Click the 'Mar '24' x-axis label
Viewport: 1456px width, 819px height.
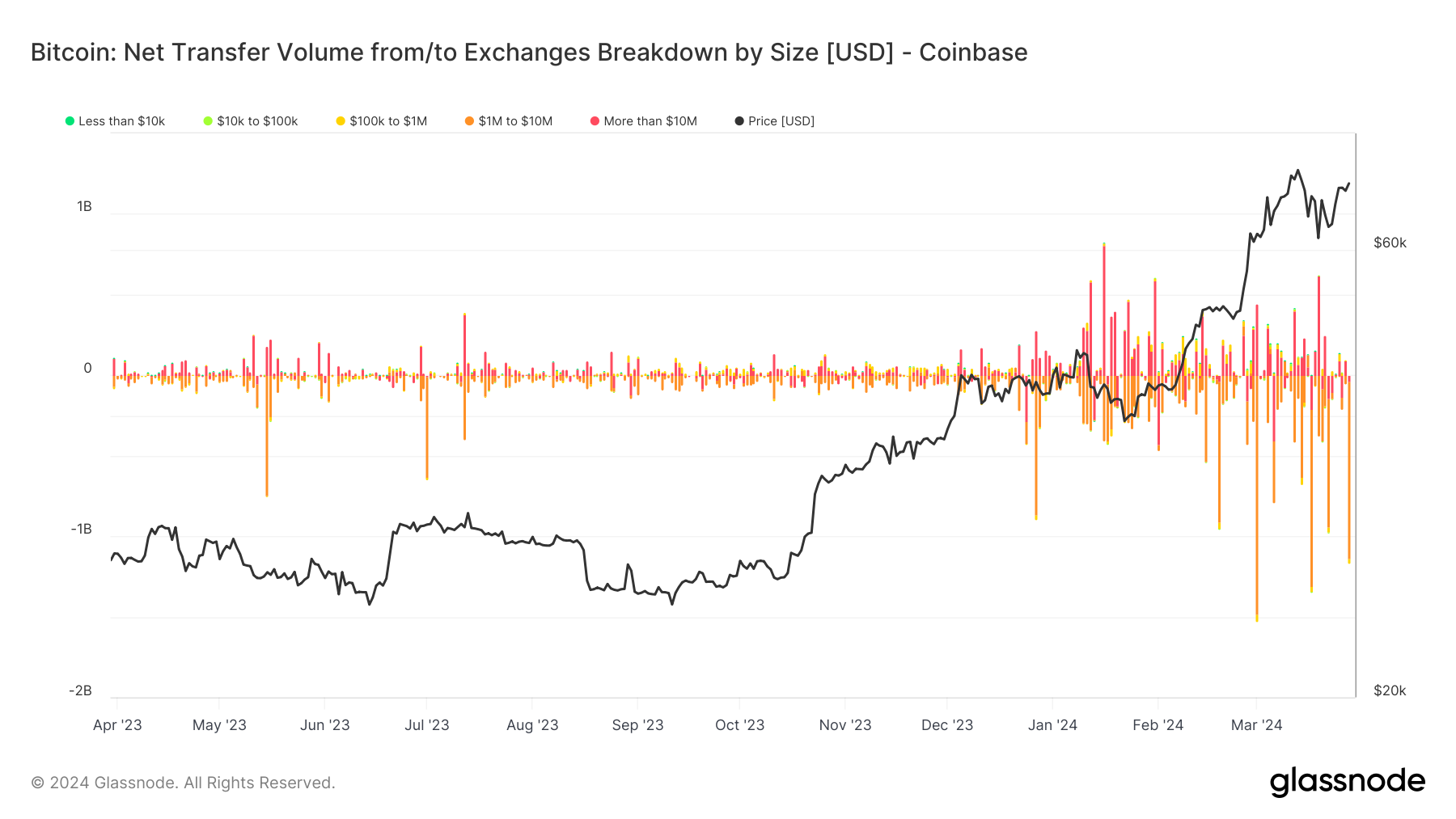(x=1256, y=725)
